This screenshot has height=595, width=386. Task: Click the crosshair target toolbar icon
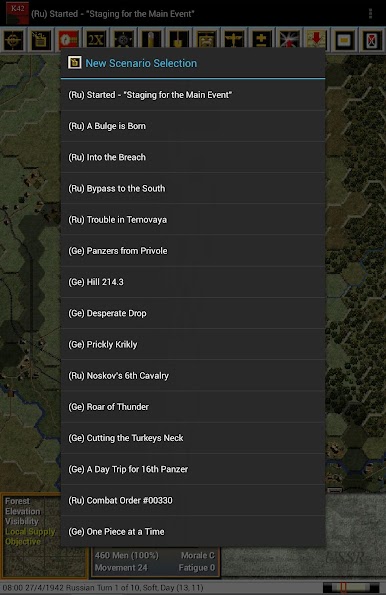click(x=14, y=40)
